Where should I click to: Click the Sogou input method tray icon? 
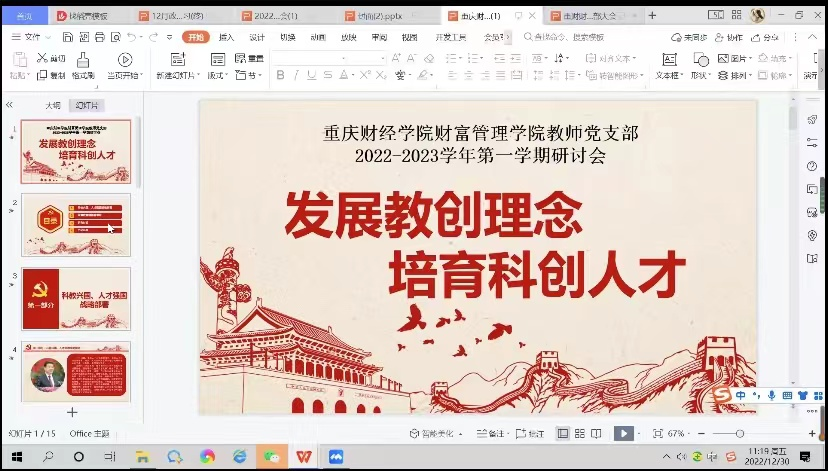[x=730, y=456]
